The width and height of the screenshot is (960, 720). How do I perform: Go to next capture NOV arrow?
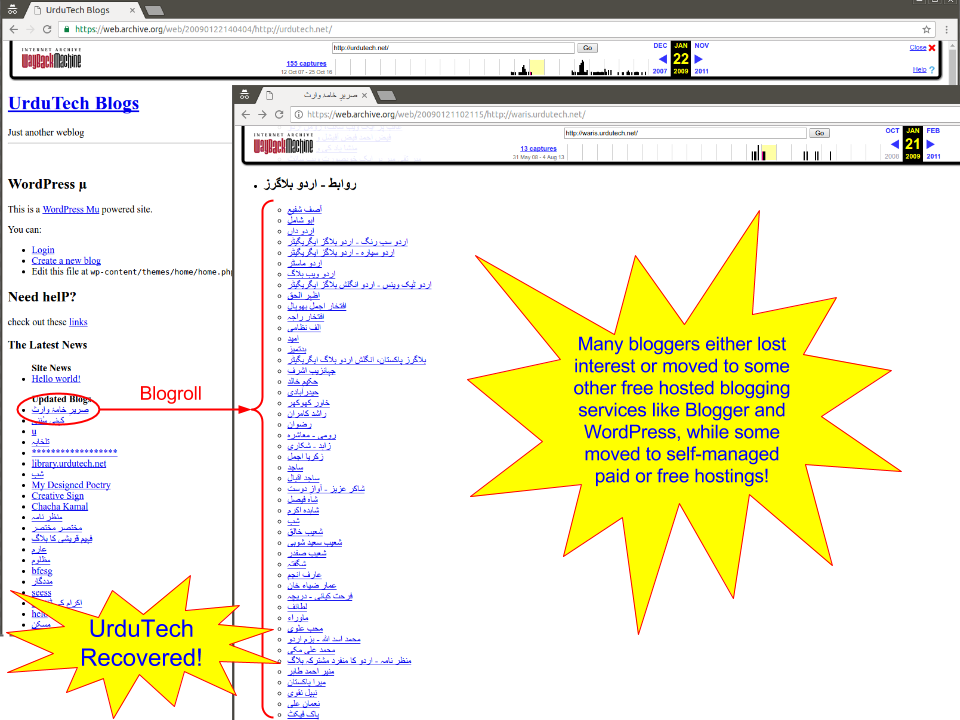(699, 59)
